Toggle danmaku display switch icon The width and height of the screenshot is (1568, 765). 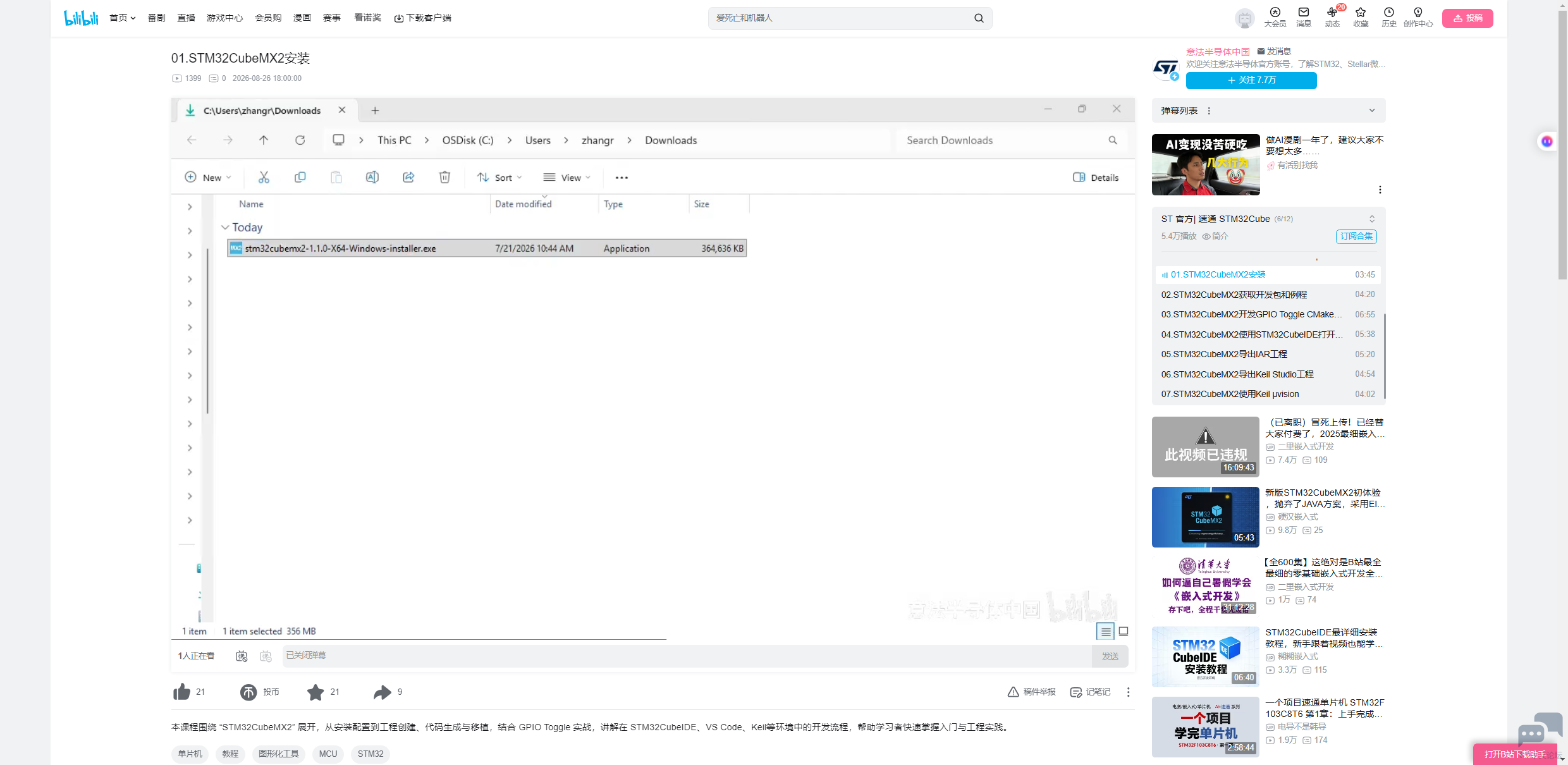pyautogui.click(x=242, y=656)
